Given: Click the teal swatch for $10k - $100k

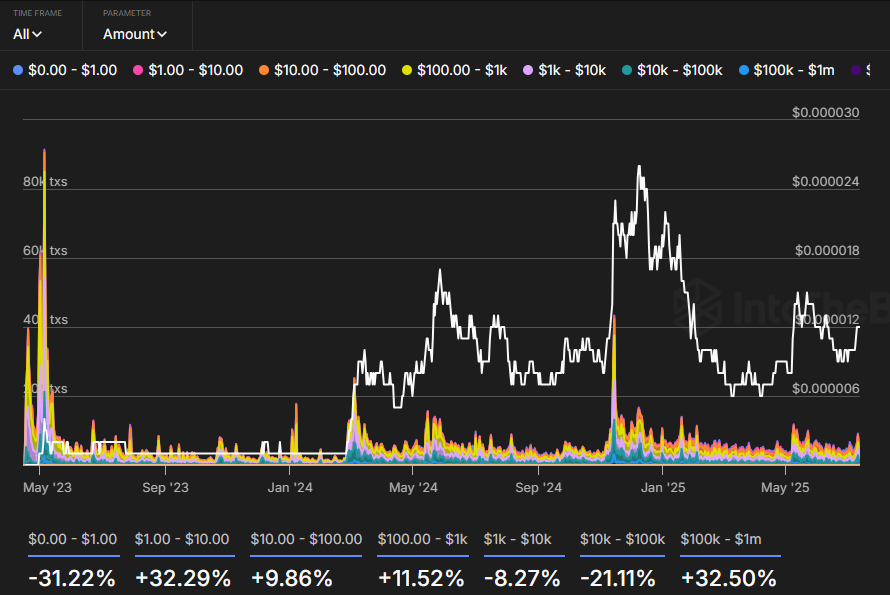Looking at the screenshot, I should click(x=627, y=70).
